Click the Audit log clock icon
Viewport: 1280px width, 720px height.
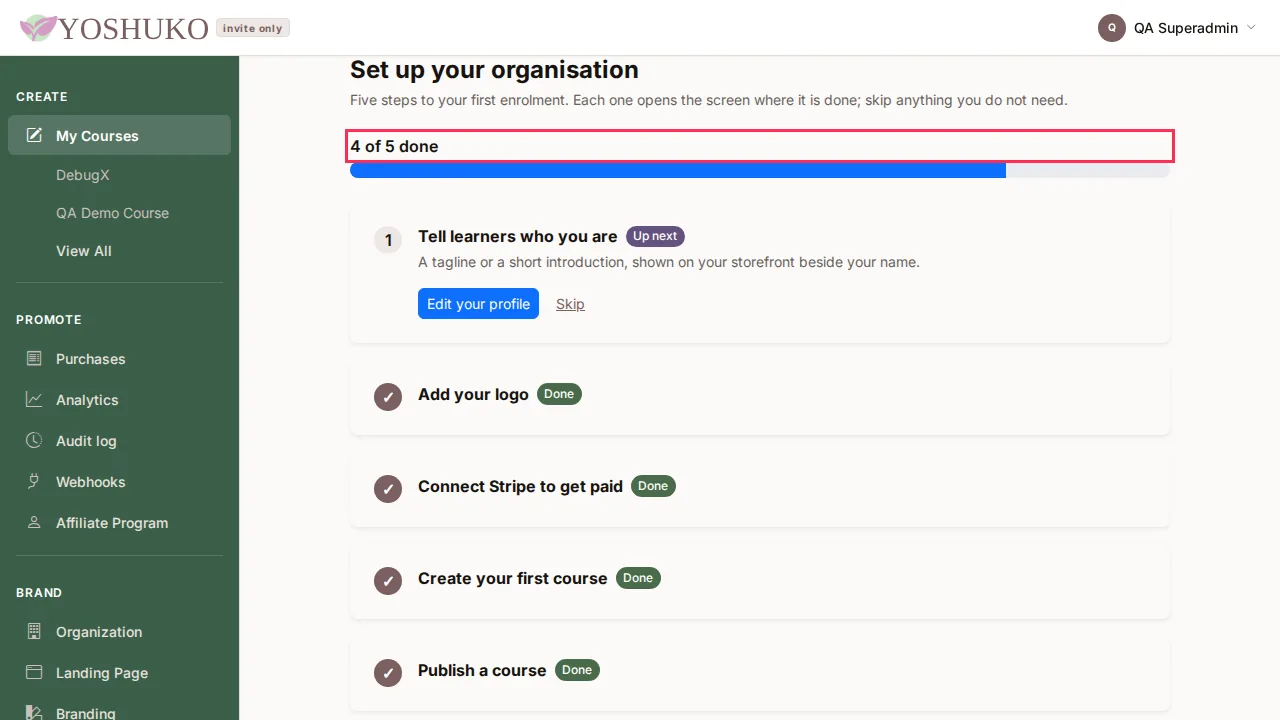click(34, 440)
